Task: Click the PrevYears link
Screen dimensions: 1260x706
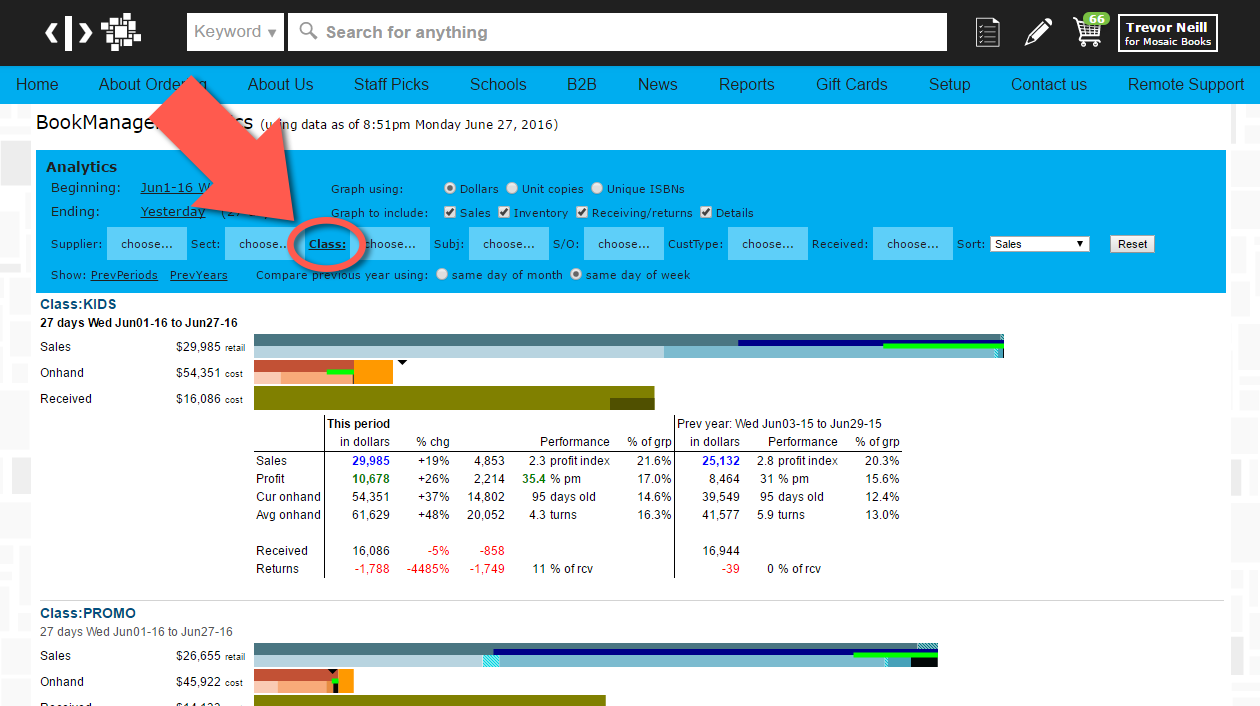Action: point(198,275)
